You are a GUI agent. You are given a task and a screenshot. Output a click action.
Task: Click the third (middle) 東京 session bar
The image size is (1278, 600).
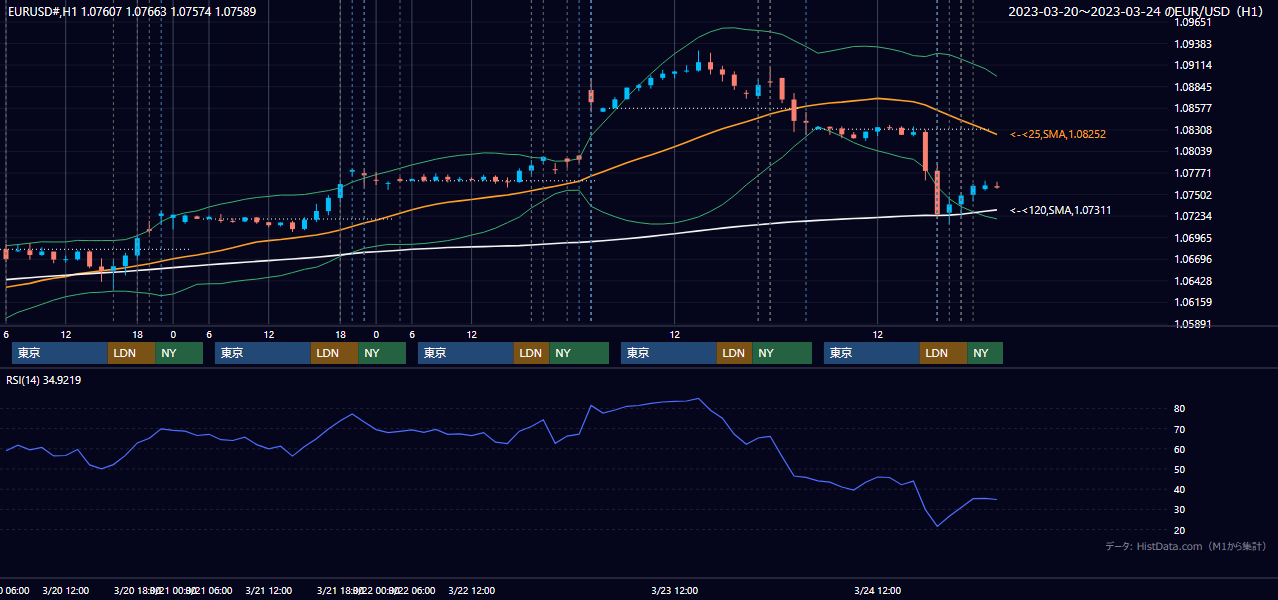point(466,353)
